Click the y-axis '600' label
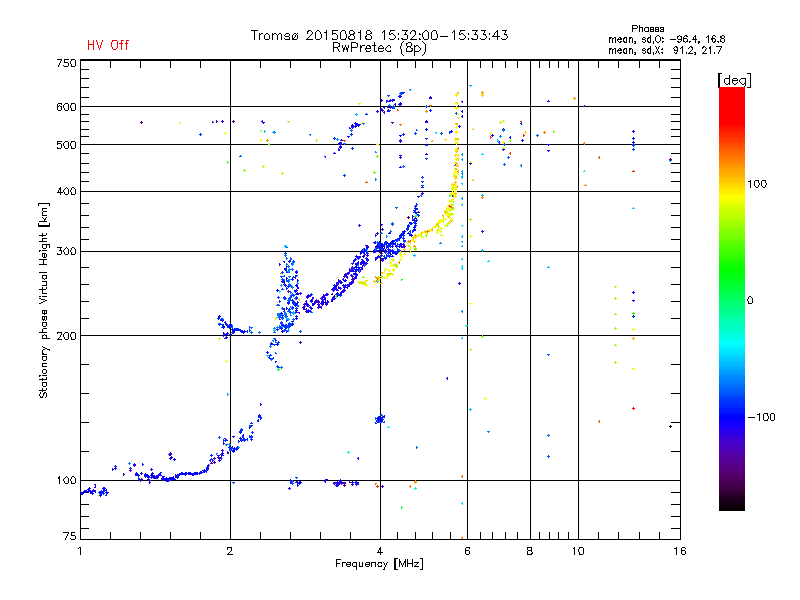 point(66,107)
